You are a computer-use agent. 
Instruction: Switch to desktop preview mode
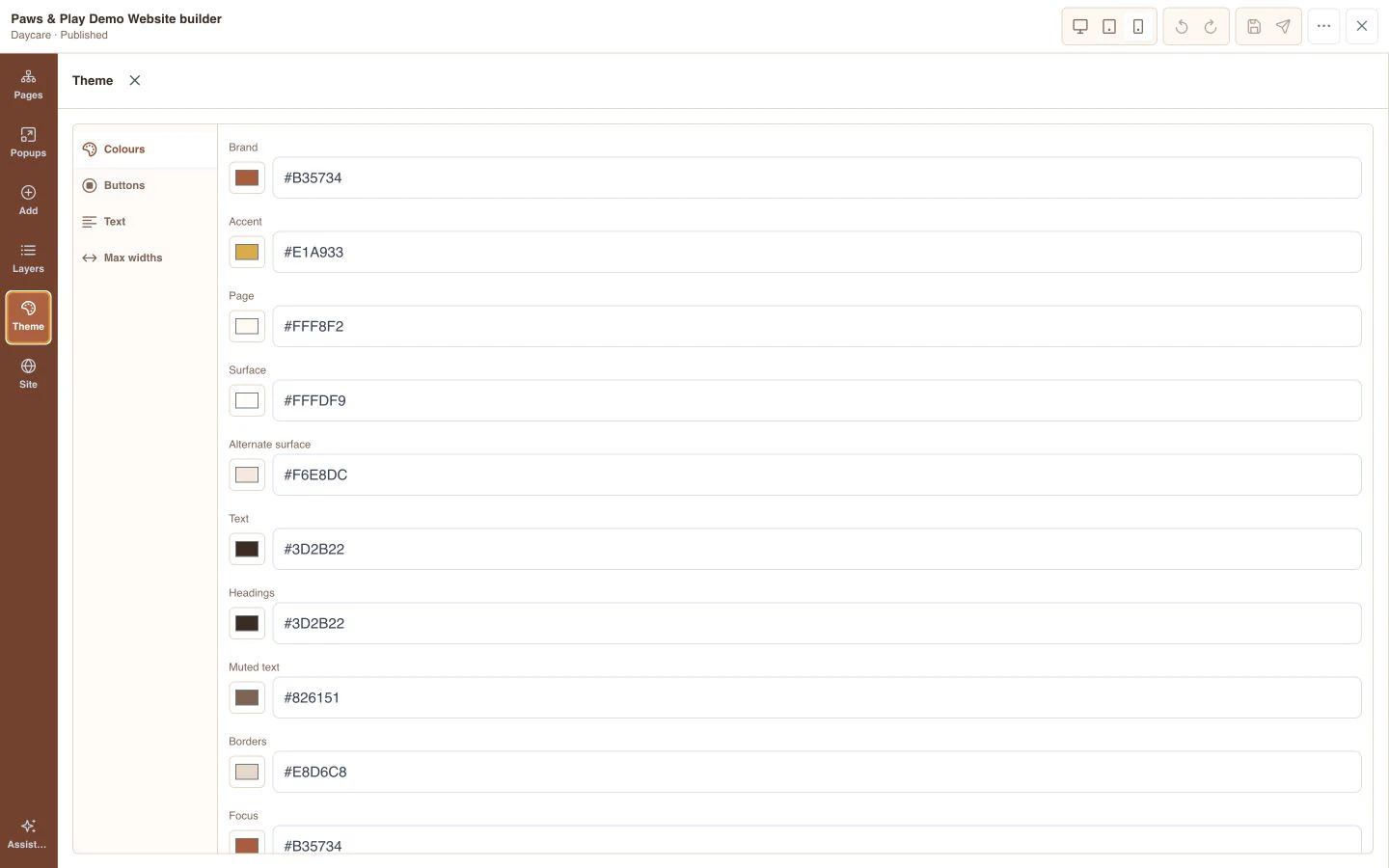tap(1080, 27)
